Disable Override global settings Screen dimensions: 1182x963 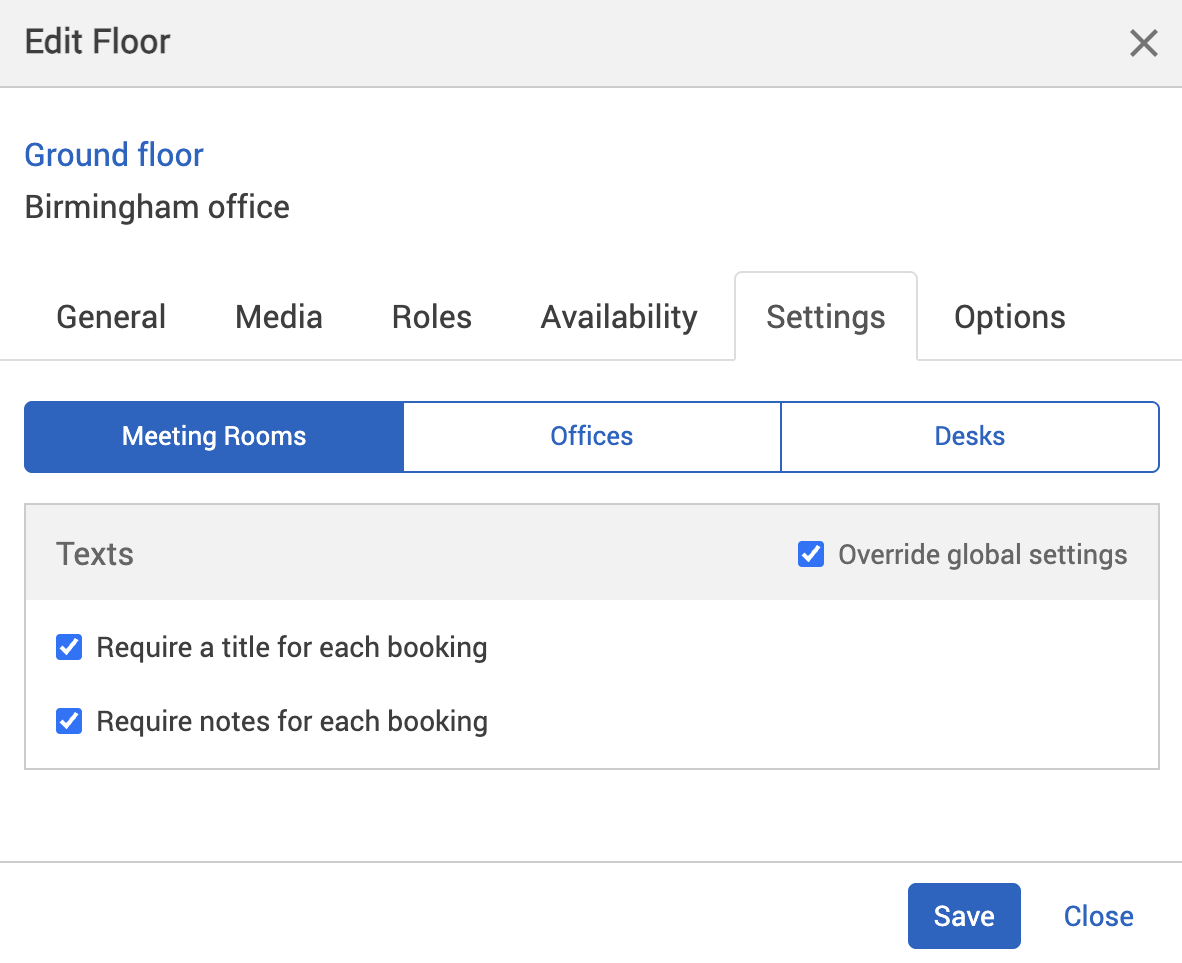tap(810, 553)
